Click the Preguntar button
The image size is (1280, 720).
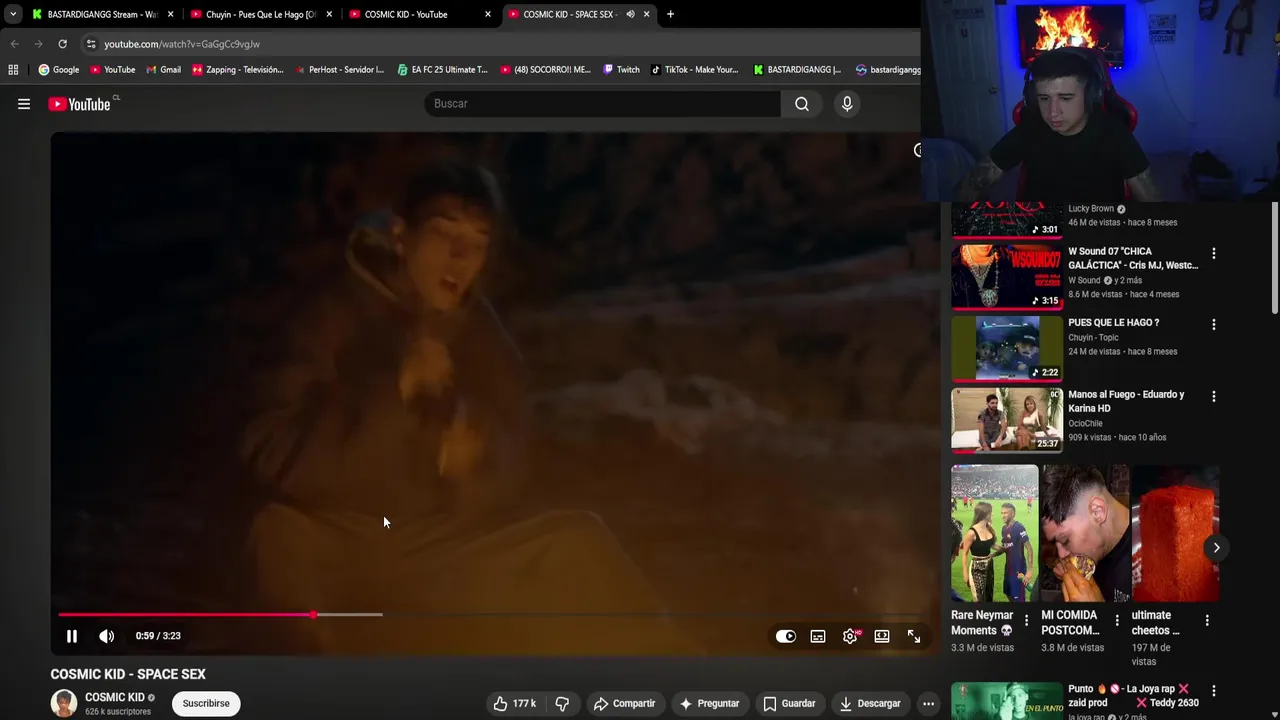coord(709,704)
